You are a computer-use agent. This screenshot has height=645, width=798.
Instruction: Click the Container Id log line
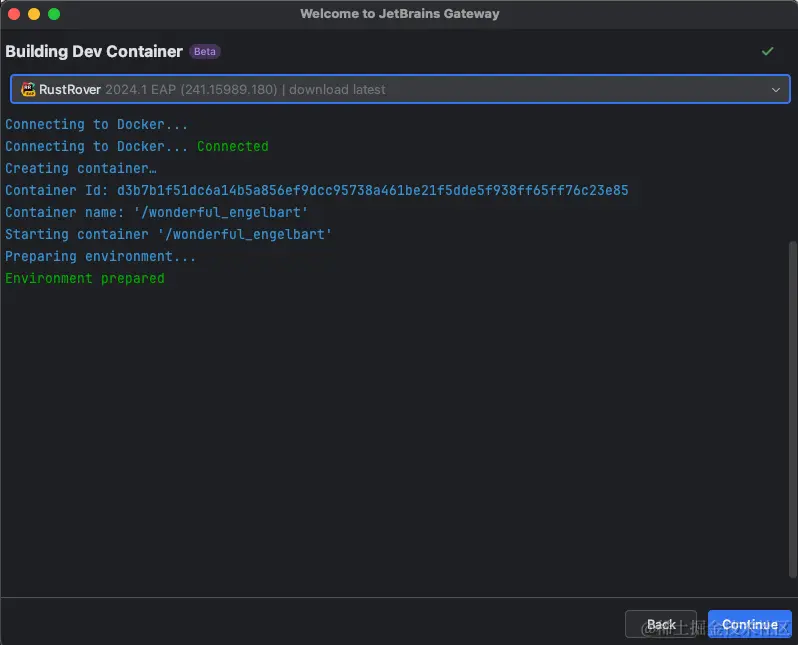pos(317,190)
